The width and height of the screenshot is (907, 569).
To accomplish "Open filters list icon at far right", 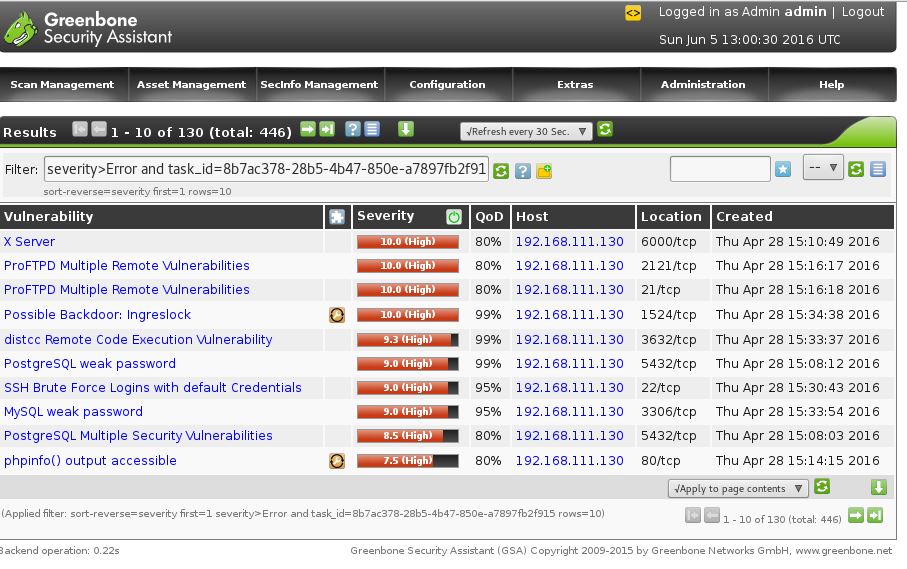I will (877, 169).
